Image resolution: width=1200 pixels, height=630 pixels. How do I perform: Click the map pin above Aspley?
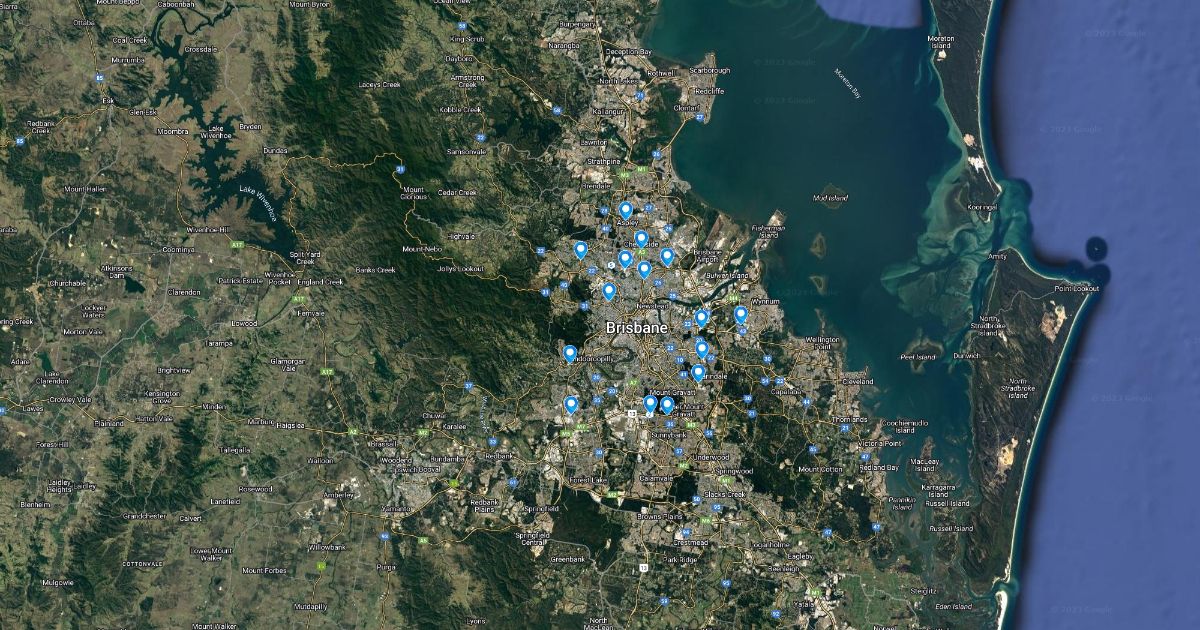pyautogui.click(x=626, y=210)
